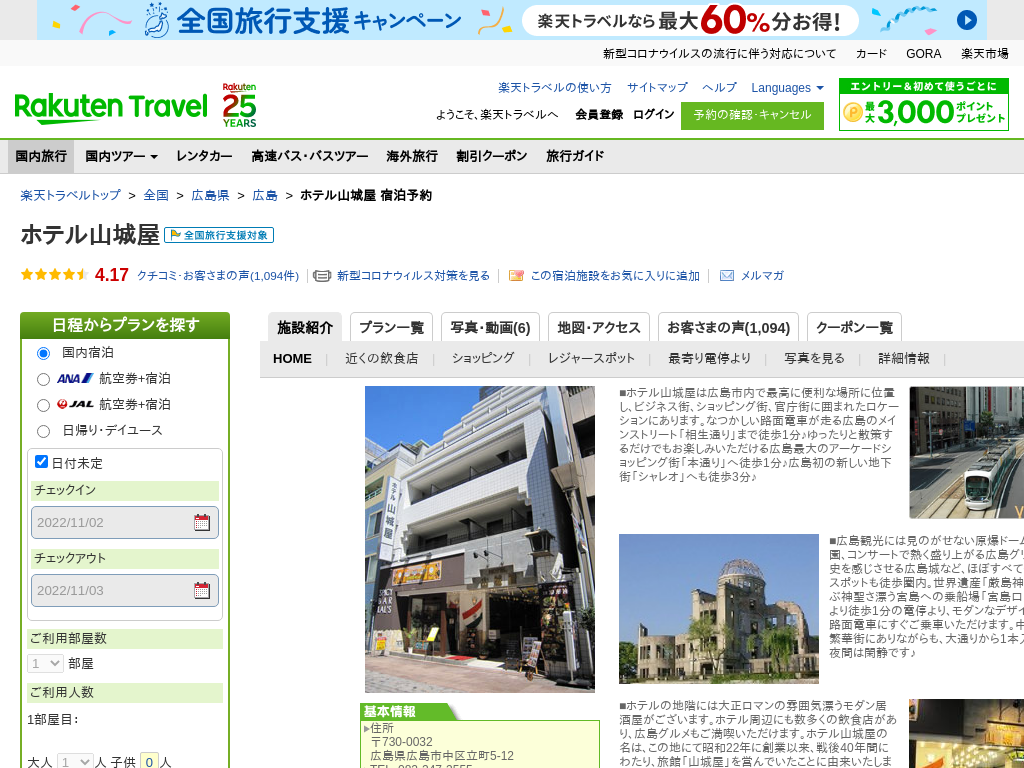Click the mail magazine envelope icon
This screenshot has width=1024, height=768.
[x=726, y=276]
